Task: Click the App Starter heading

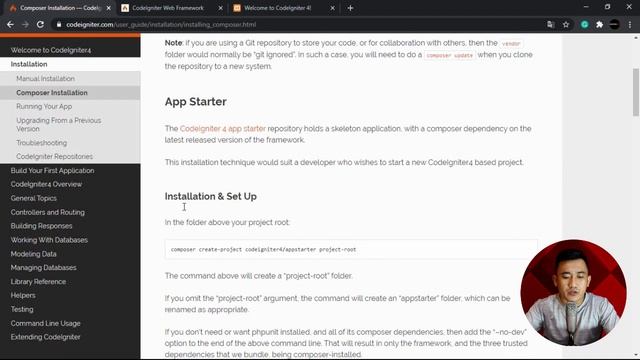Action: 196,102
